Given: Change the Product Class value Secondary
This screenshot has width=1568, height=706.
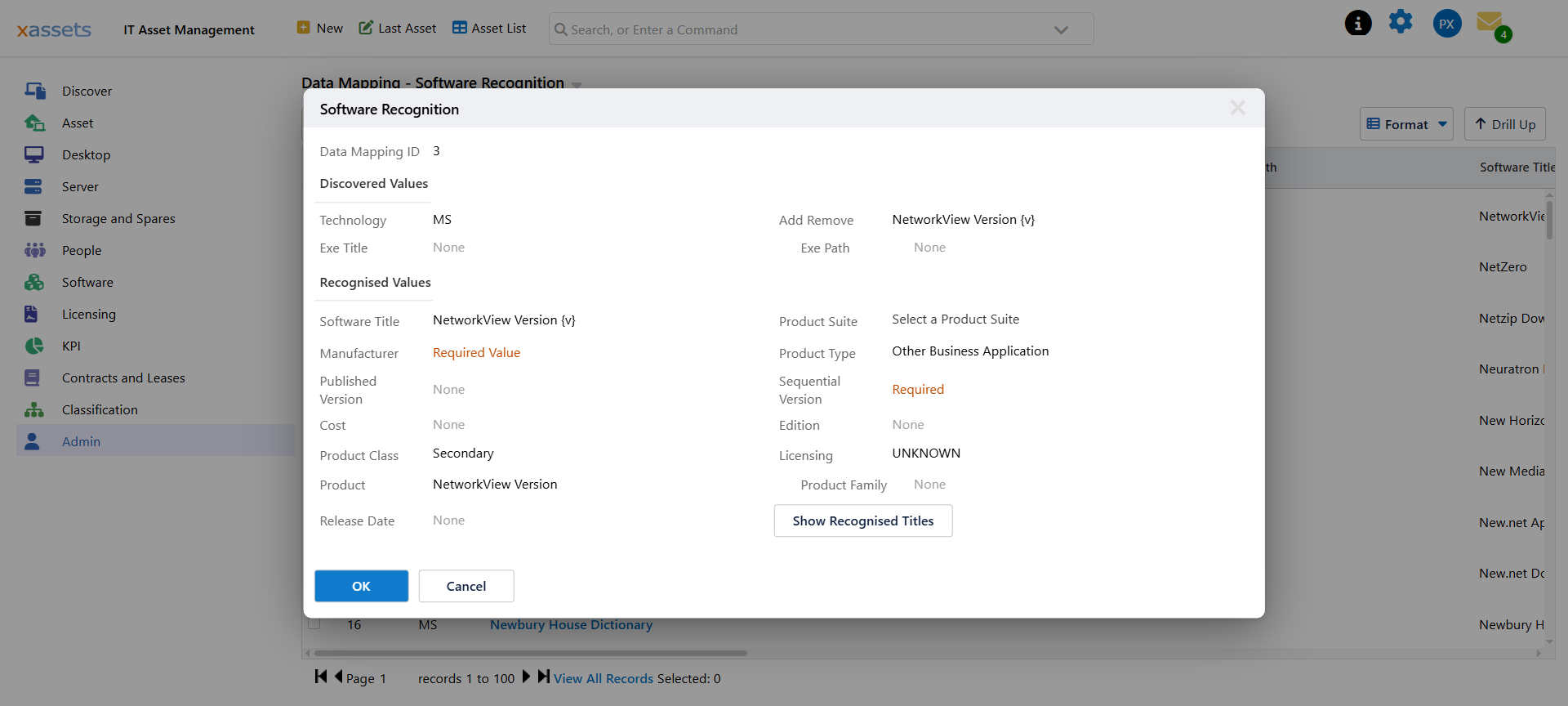Looking at the screenshot, I should pyautogui.click(x=463, y=454).
